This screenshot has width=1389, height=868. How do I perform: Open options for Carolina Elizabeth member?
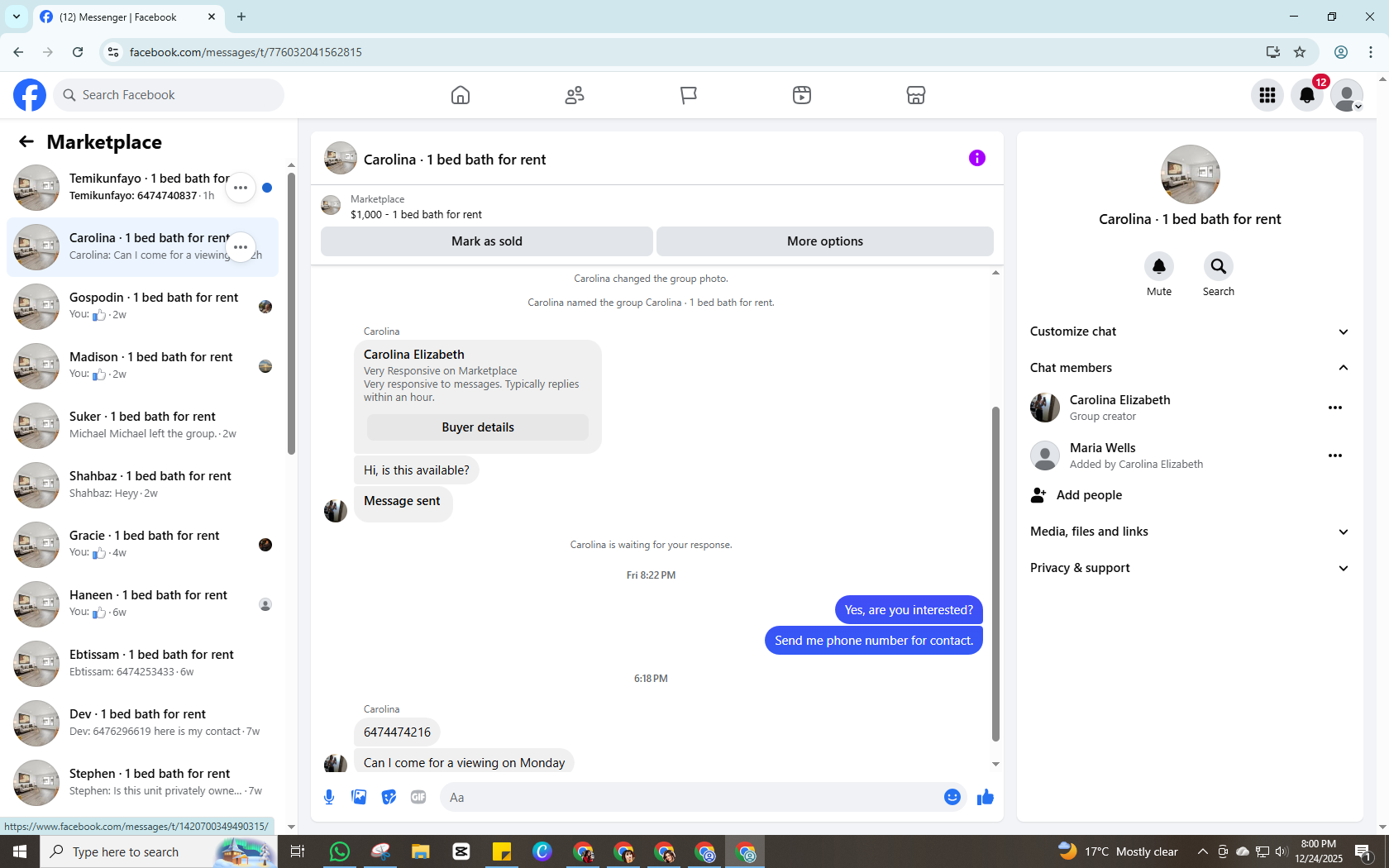coord(1335,408)
